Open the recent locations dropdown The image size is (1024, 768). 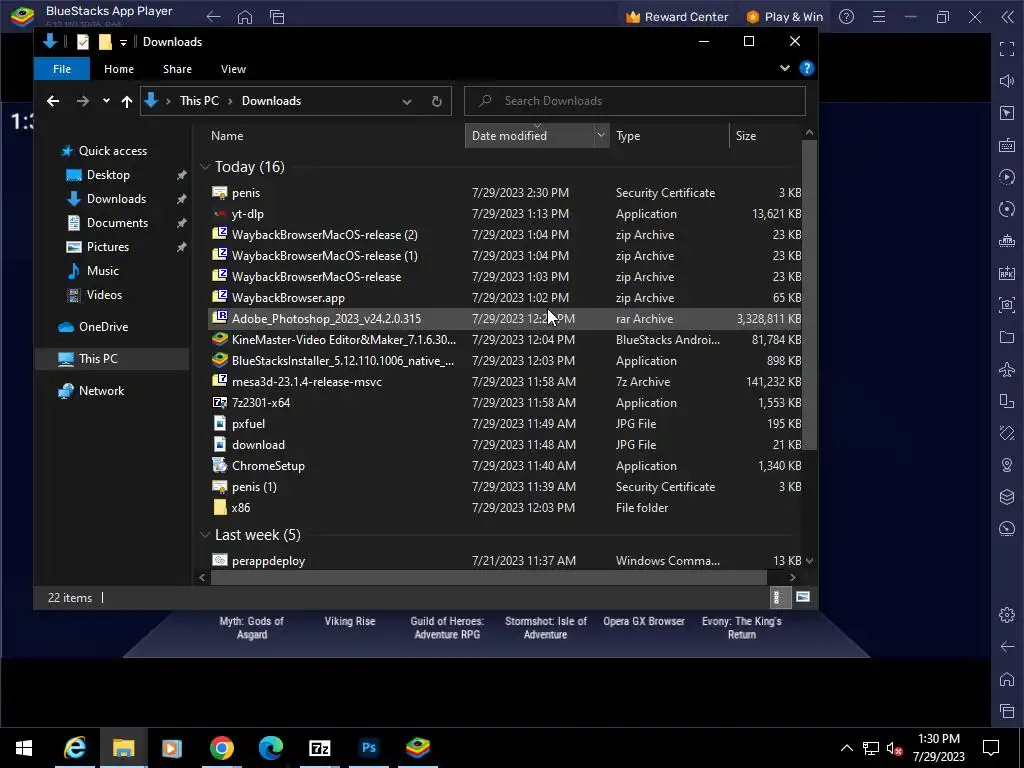coord(106,101)
